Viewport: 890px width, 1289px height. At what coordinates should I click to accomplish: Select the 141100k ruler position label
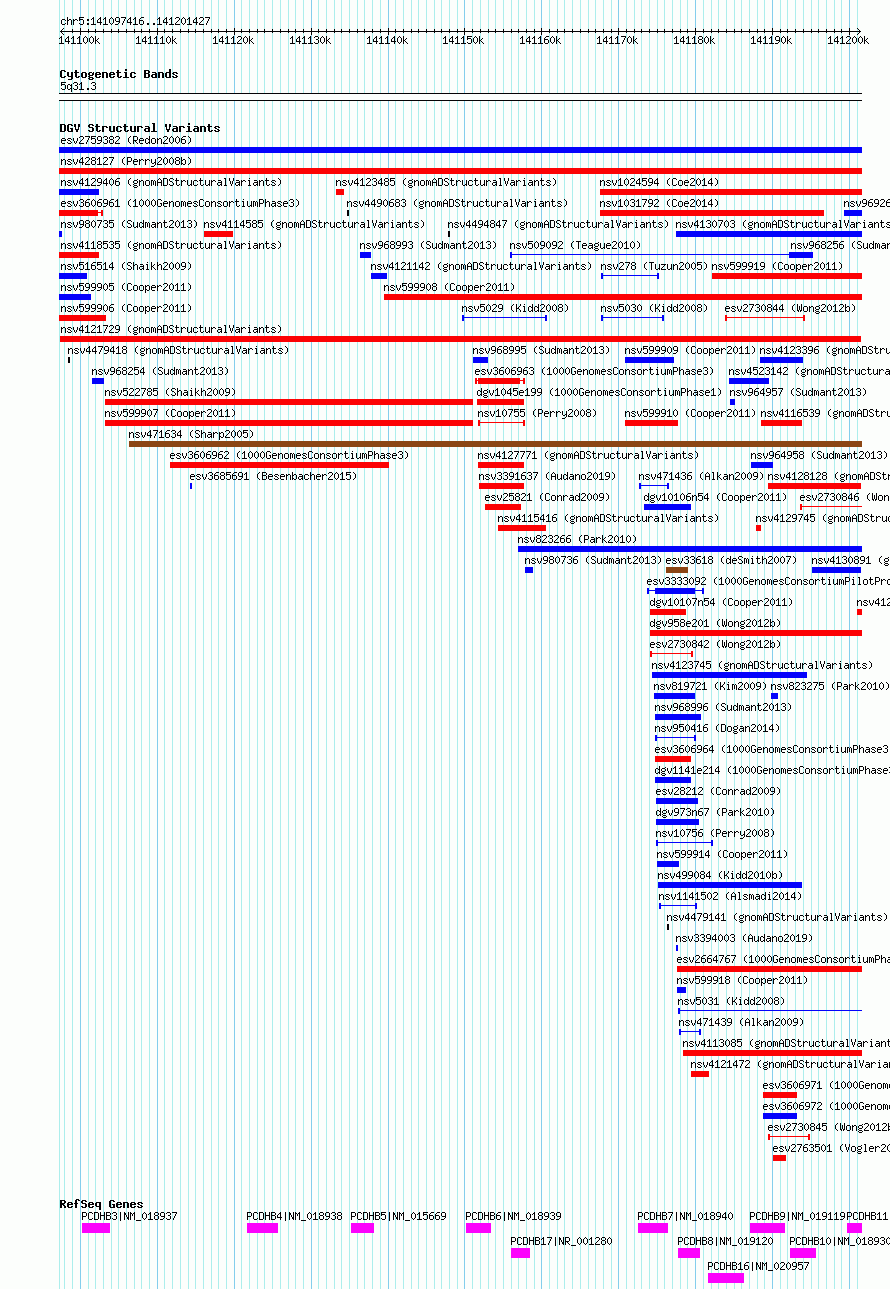(x=79, y=39)
